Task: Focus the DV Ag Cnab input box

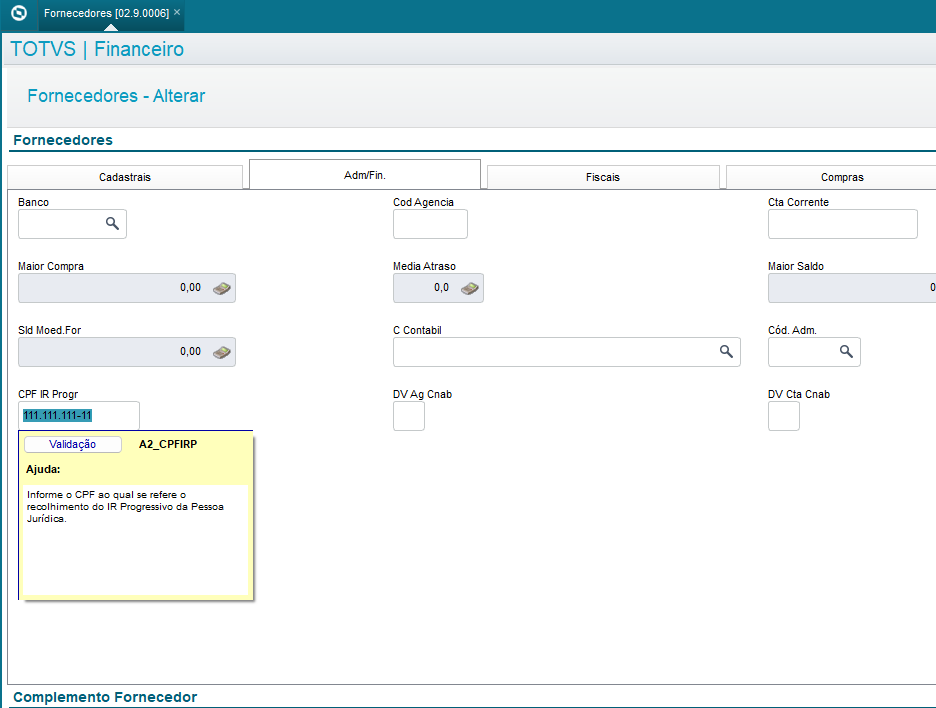Action: pos(409,416)
